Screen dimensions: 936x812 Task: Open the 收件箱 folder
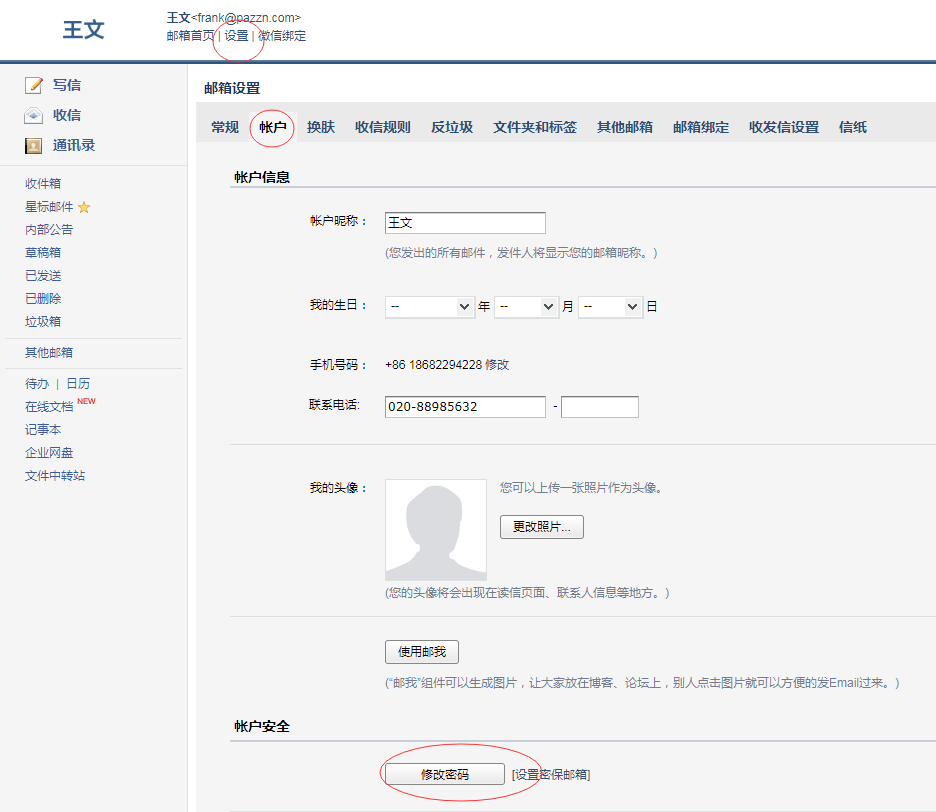pyautogui.click(x=43, y=184)
